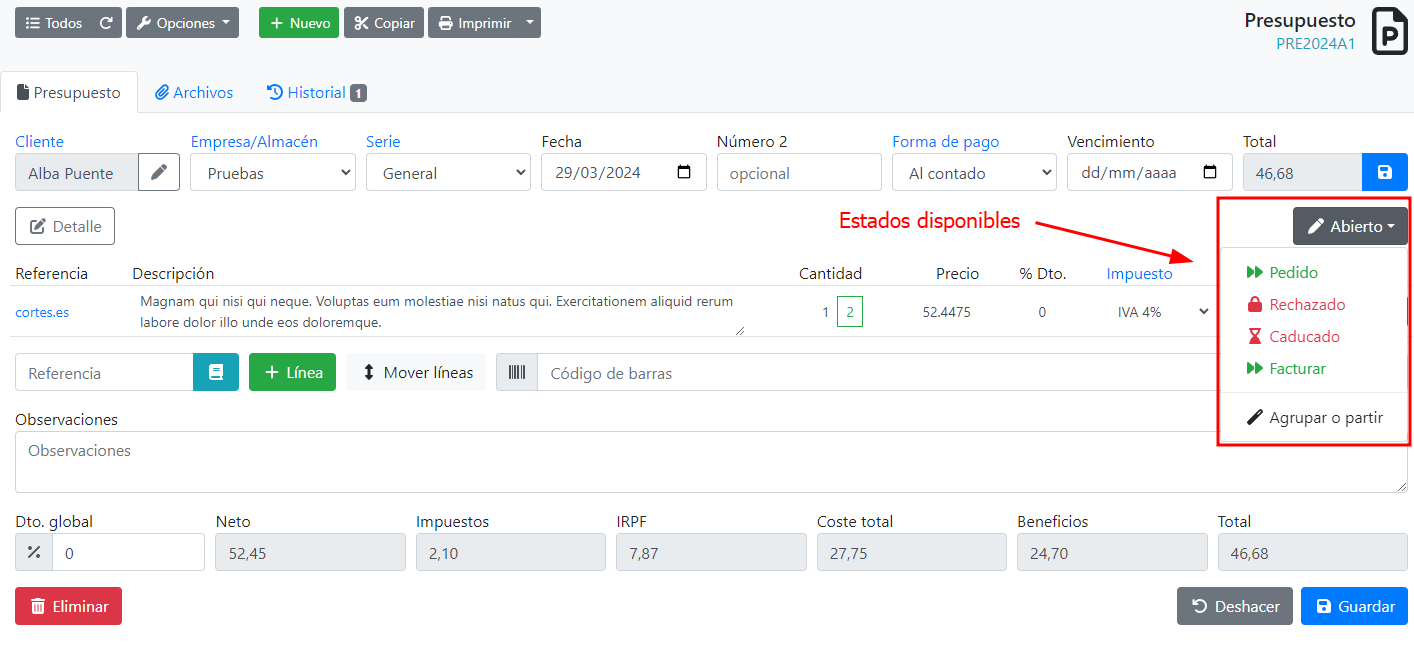Open the Vencimiento calendar picker icon

click(1210, 172)
